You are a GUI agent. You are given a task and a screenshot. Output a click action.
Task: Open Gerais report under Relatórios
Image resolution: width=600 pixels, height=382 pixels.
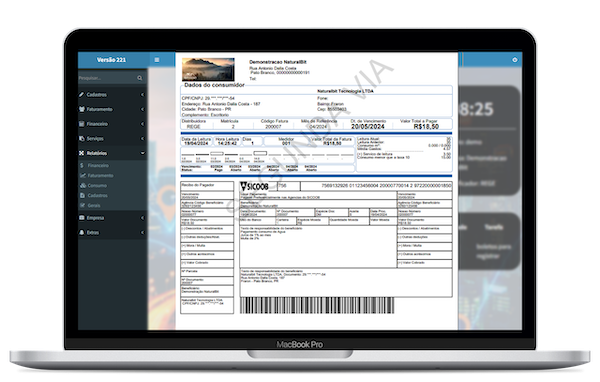tap(94, 205)
